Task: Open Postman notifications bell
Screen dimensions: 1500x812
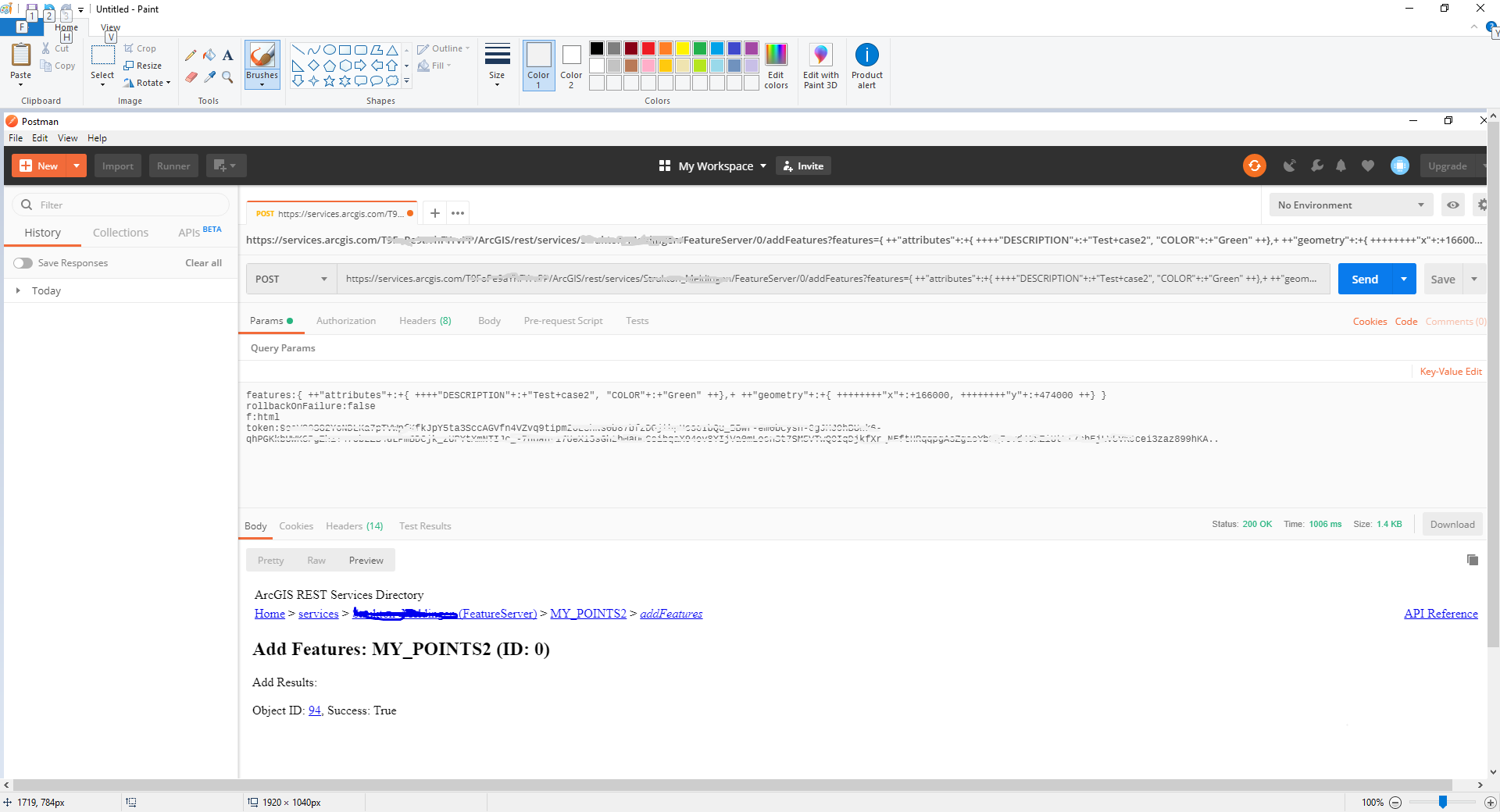Action: pos(1341,166)
